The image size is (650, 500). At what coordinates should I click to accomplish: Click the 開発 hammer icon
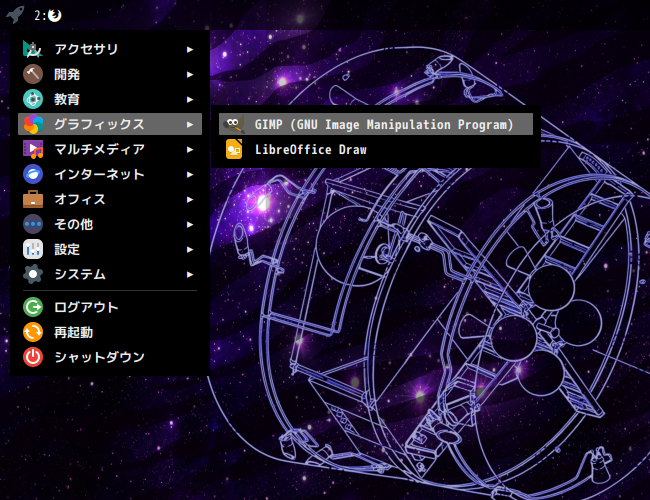coord(33,74)
